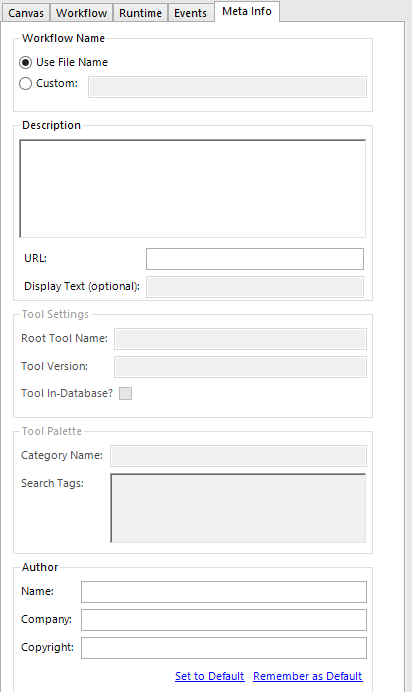The width and height of the screenshot is (412, 692).
Task: Choose the Custom workflow name option
Action: pyautogui.click(x=26, y=83)
